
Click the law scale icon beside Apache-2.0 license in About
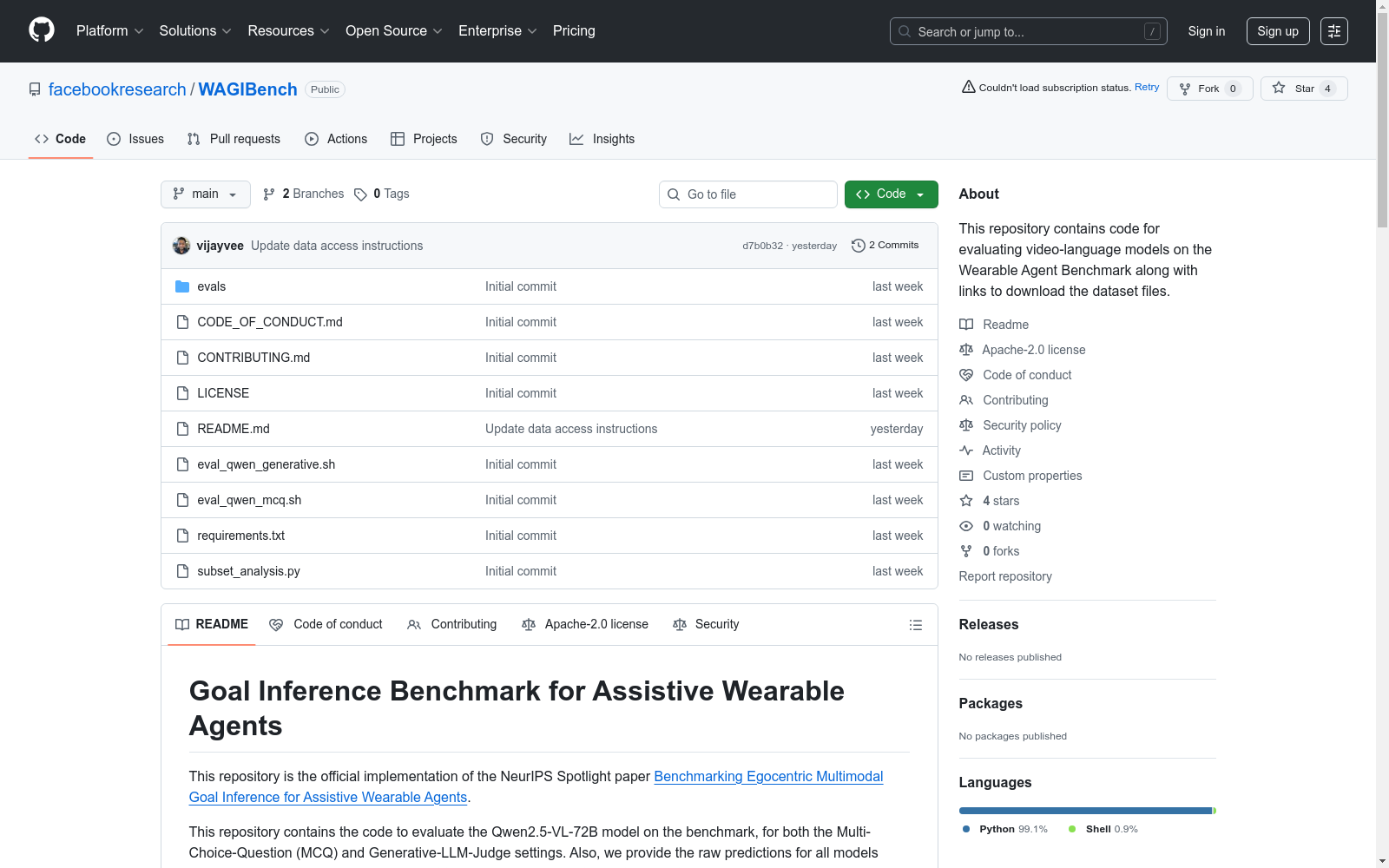(x=966, y=350)
